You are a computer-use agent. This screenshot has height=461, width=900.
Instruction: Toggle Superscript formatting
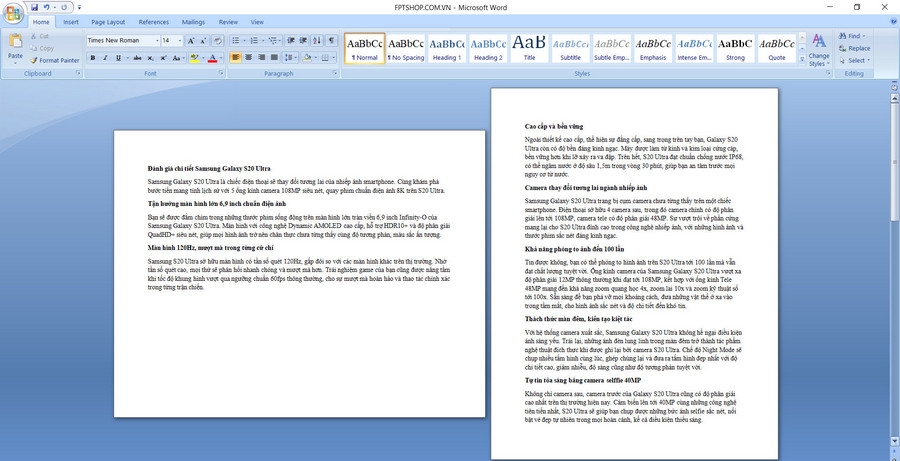pyautogui.click(x=164, y=58)
